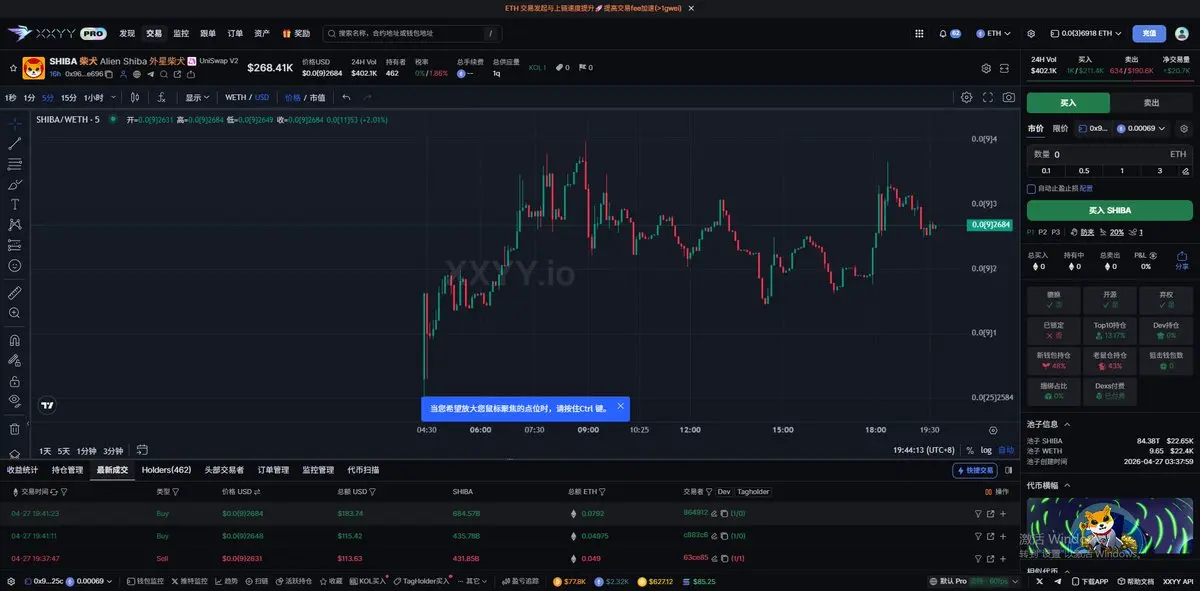Click the 快捷交易 quick trade button
The width and height of the screenshot is (1200, 591).
point(975,470)
